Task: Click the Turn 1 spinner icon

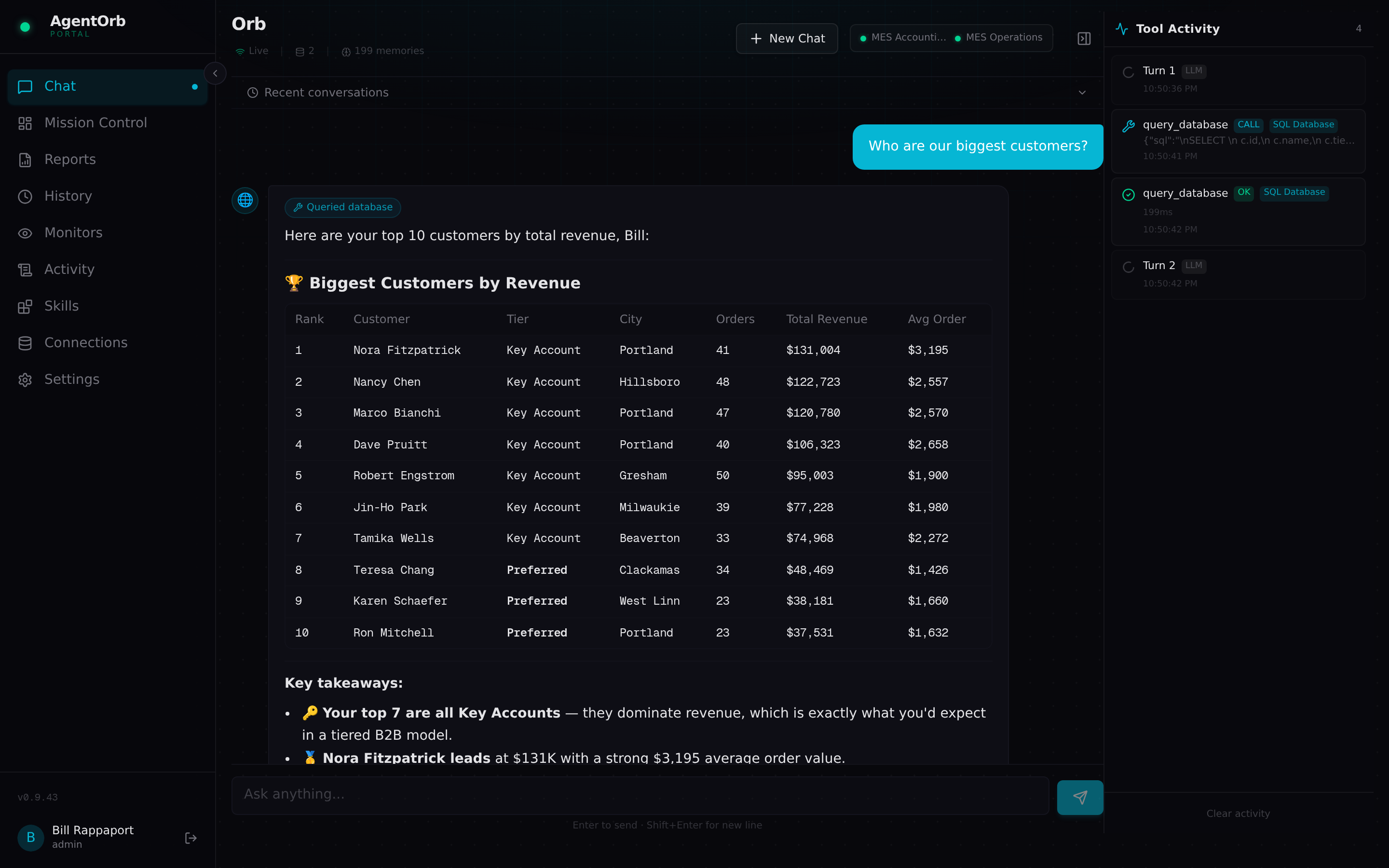Action: coord(1129,72)
